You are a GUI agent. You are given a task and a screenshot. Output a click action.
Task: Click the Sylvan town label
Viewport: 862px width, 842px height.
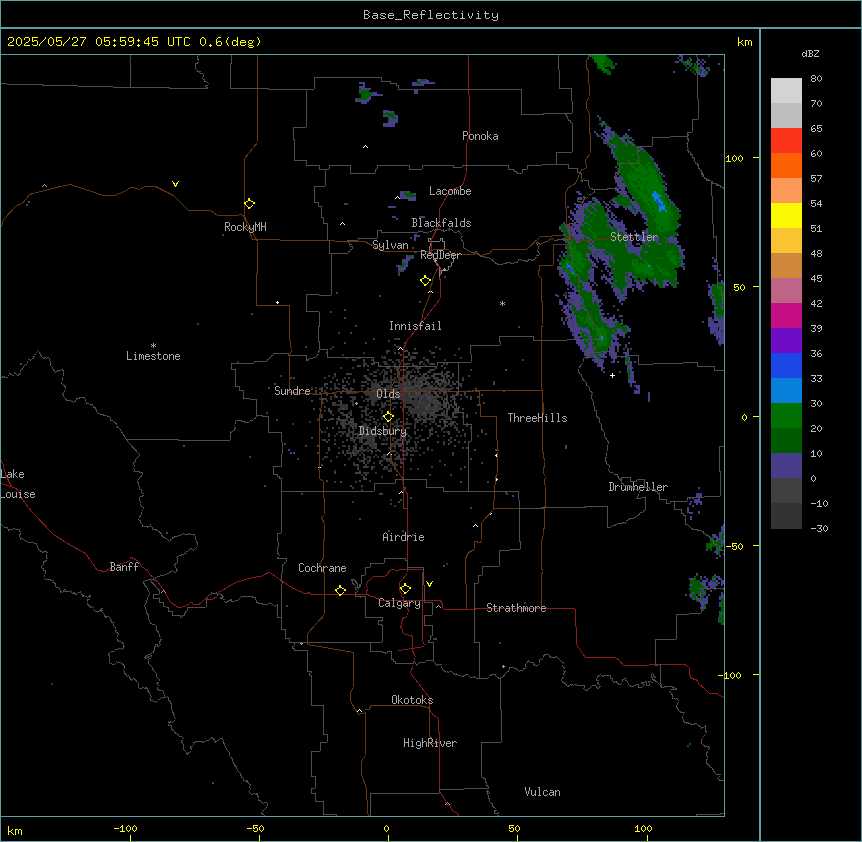390,245
